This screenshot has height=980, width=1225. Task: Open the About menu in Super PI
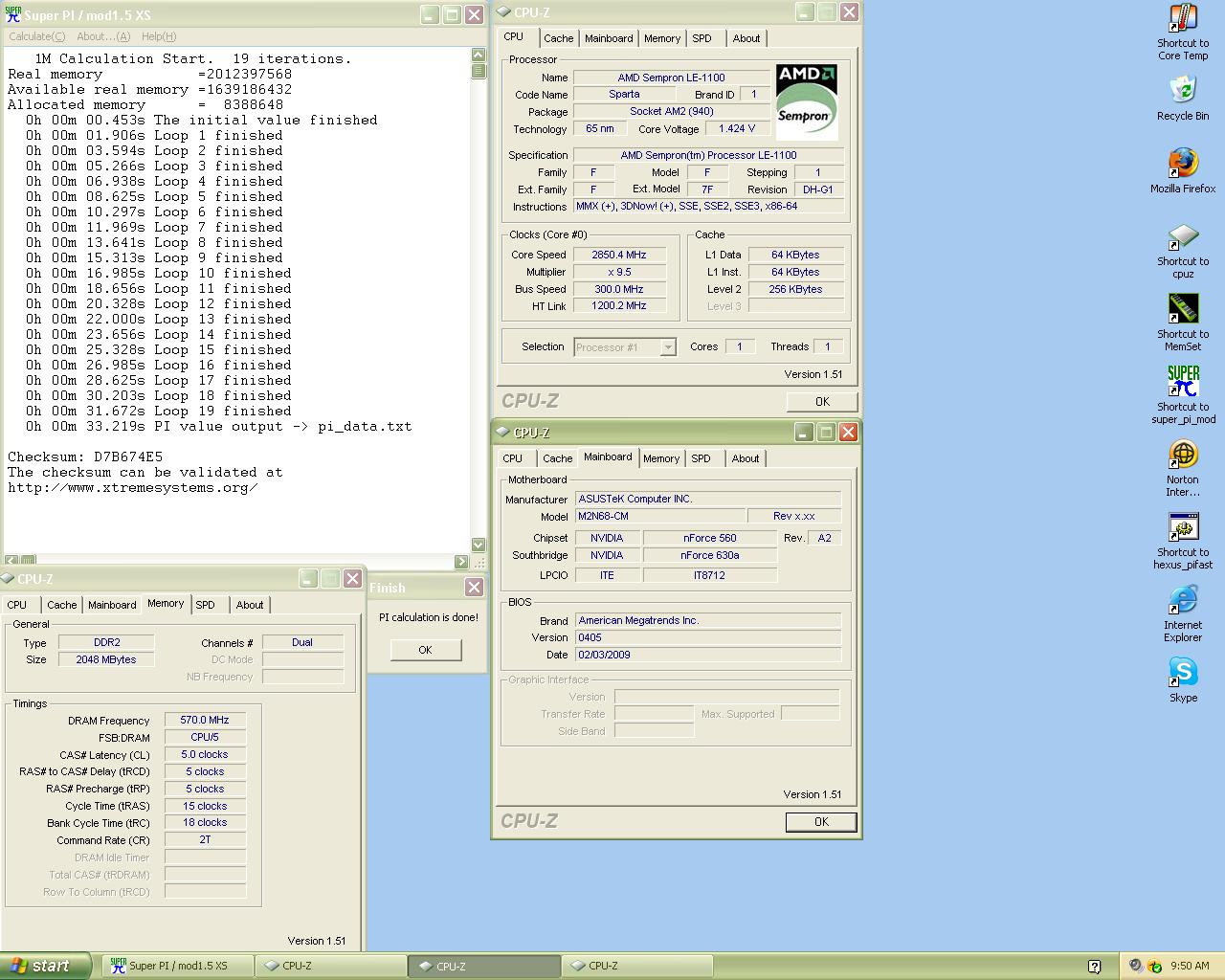[103, 36]
